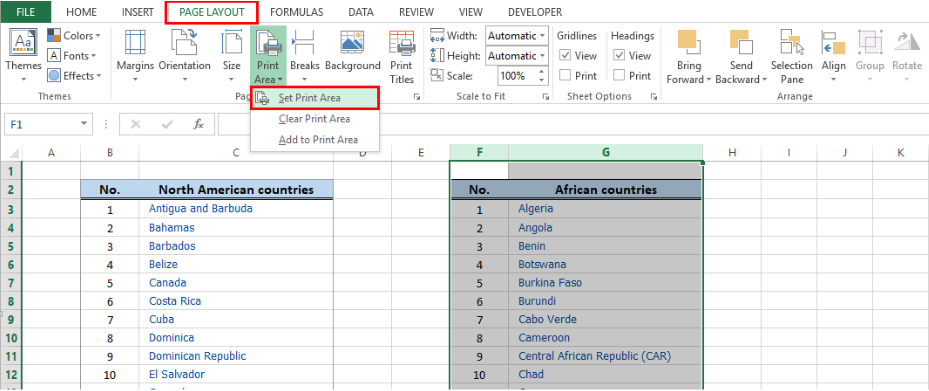Viewport: 929px width, 391px height.
Task: Click the Group objects icon
Action: [x=870, y=43]
